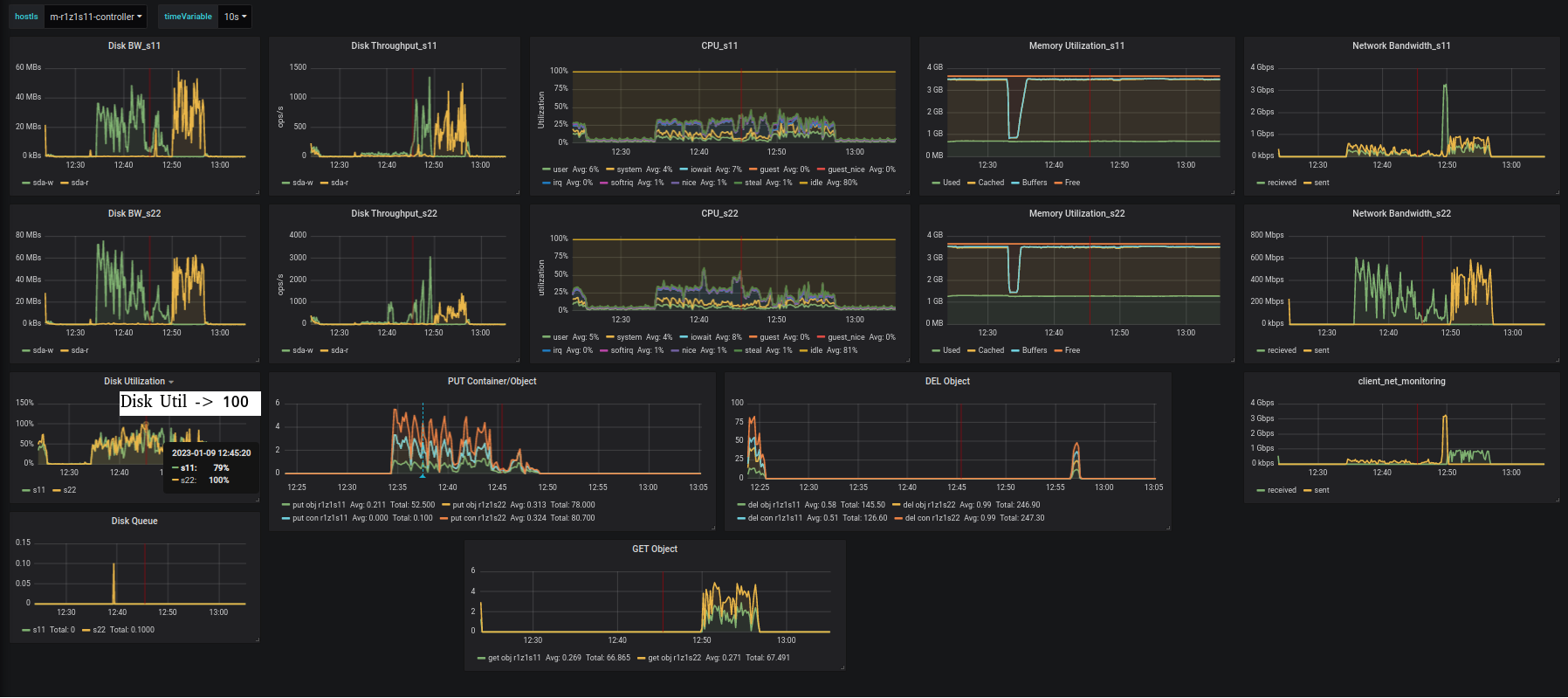1568x698 pixels.
Task: Click Buffers color line in Memory Utilization_s22 legend
Action: pyautogui.click(x=1015, y=350)
